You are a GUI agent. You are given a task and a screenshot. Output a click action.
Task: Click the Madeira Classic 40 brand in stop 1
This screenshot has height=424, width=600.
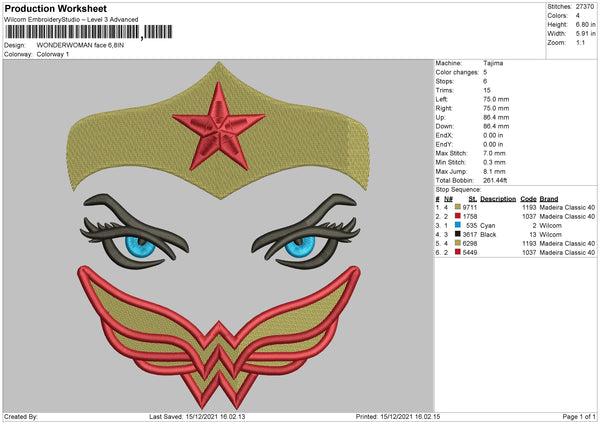point(567,207)
